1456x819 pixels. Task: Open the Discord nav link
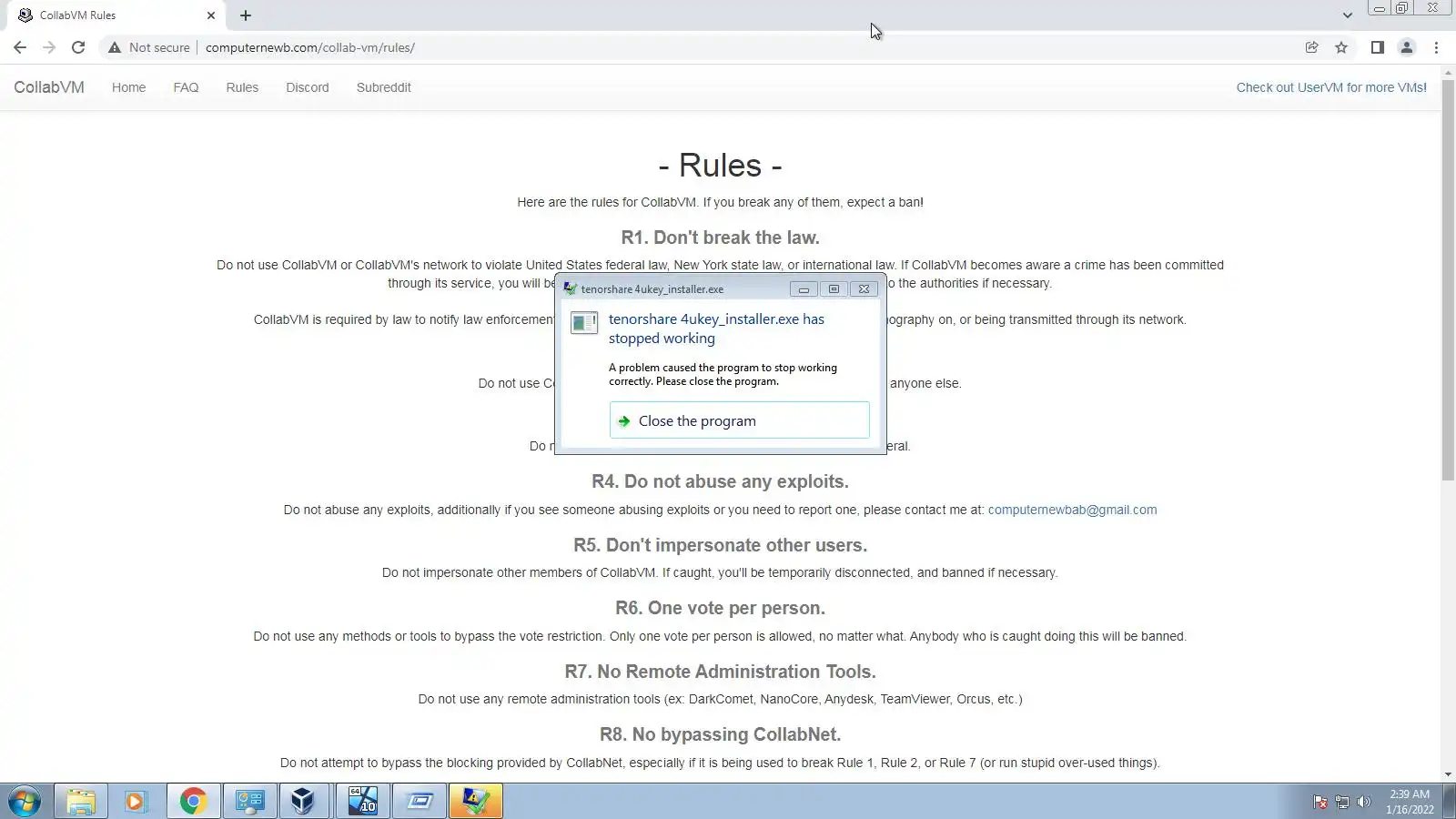tap(308, 87)
